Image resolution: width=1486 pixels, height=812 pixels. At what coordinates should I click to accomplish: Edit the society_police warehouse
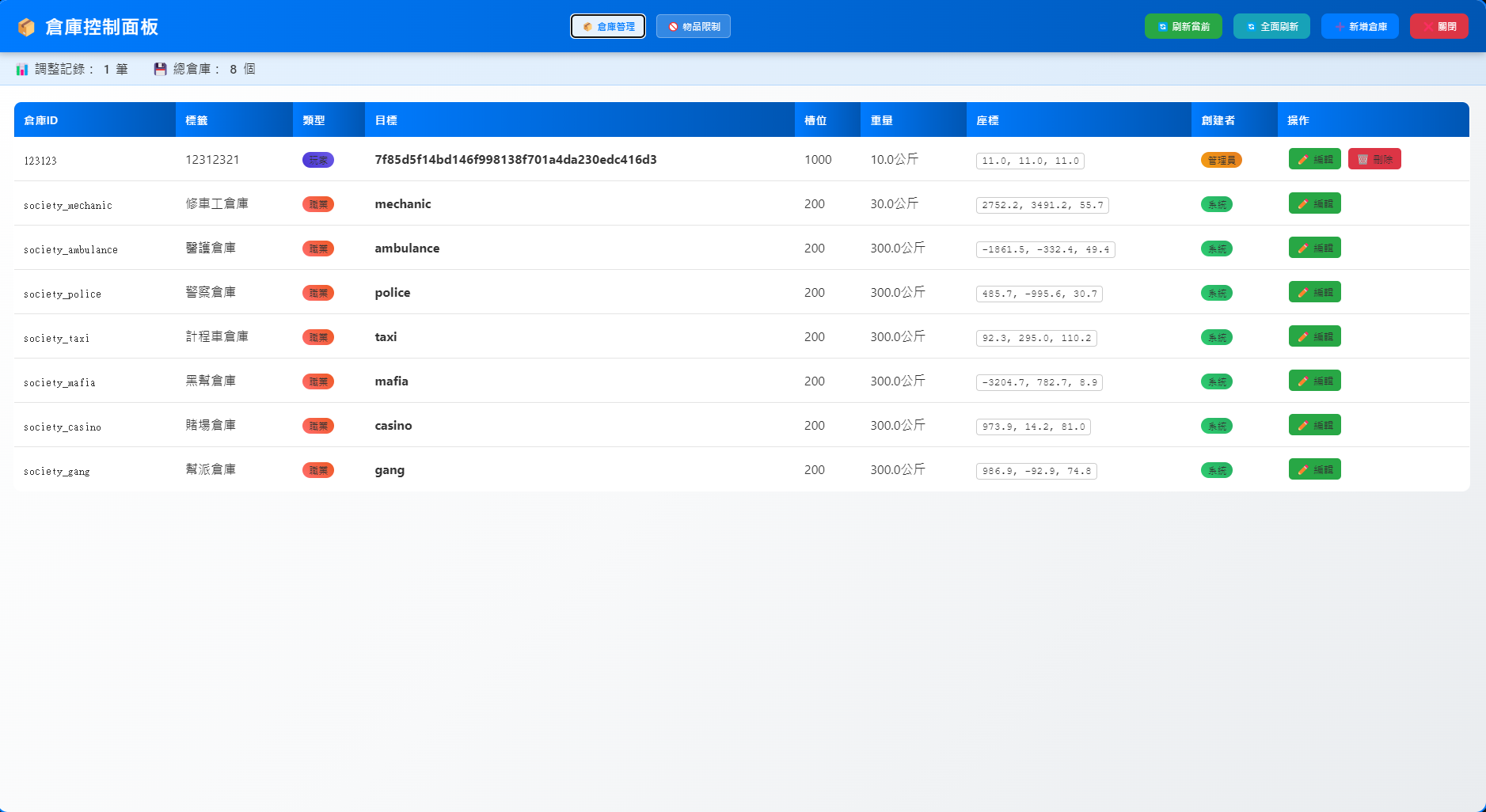click(1314, 292)
